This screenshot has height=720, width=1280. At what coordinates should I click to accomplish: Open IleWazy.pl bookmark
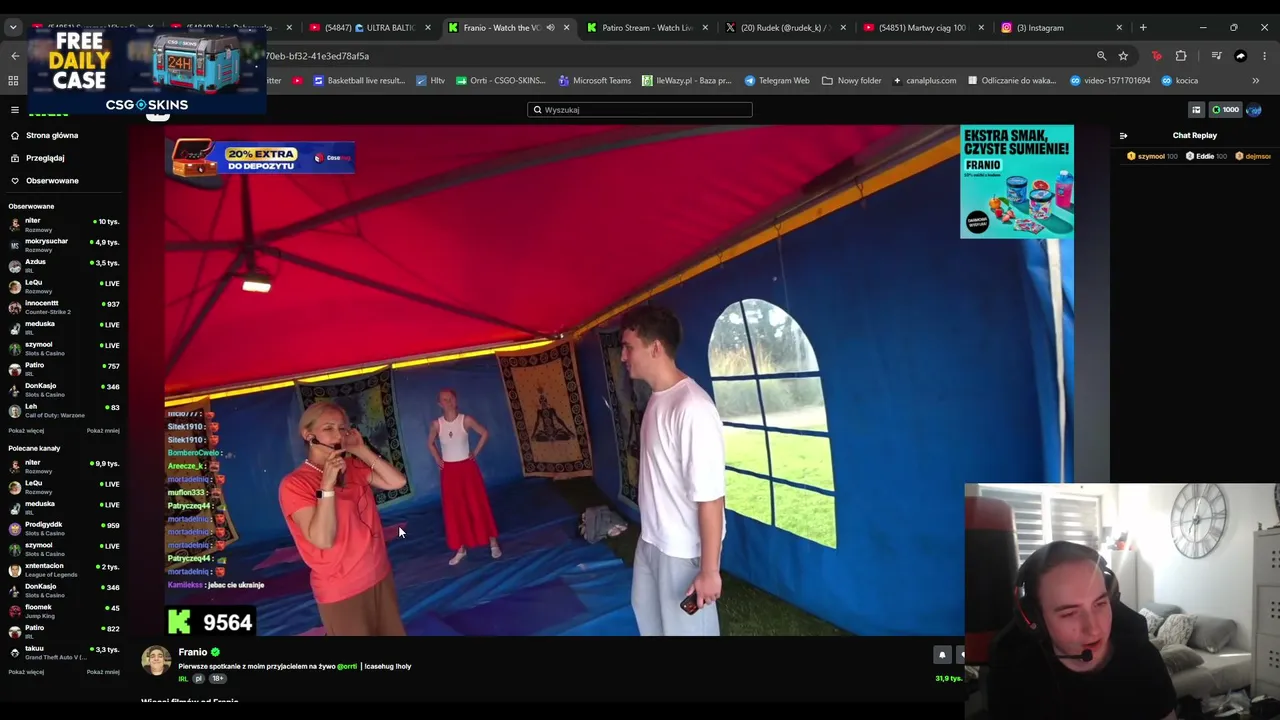pos(687,81)
